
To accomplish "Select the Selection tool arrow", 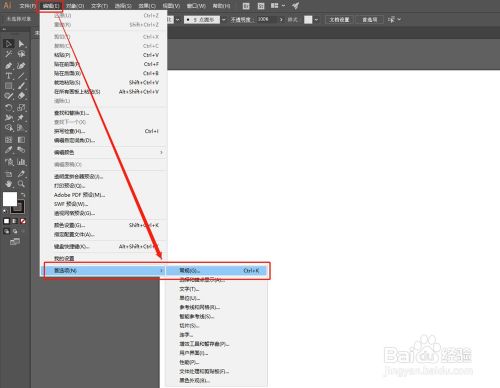I will click(x=9, y=44).
